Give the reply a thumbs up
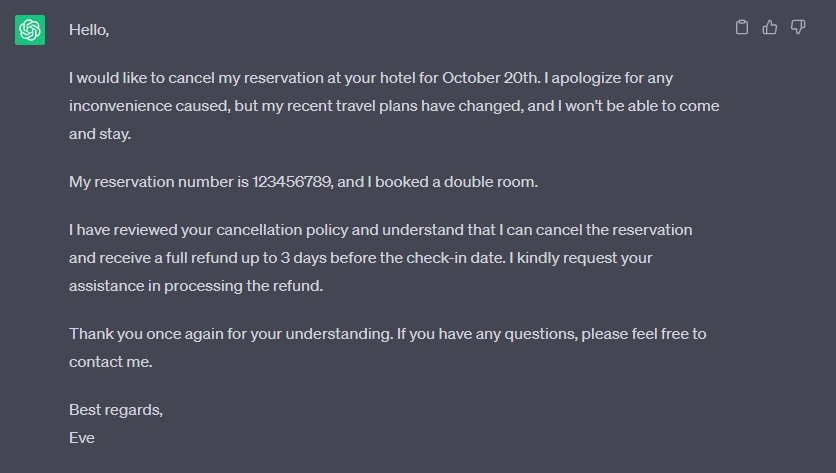 click(x=769, y=27)
